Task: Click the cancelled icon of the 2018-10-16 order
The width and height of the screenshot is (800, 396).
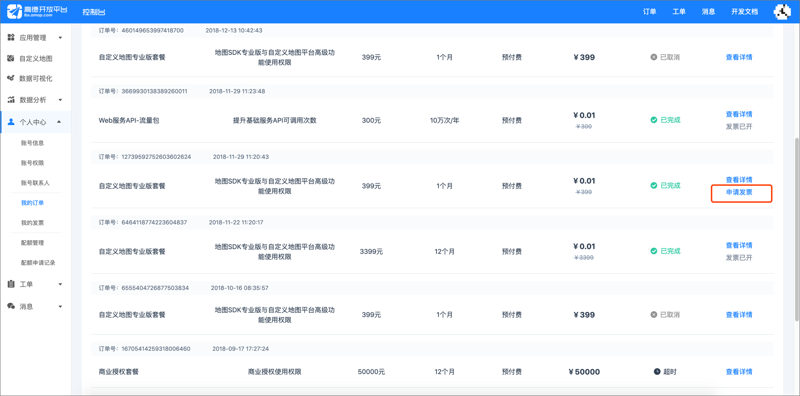Action: (x=654, y=315)
